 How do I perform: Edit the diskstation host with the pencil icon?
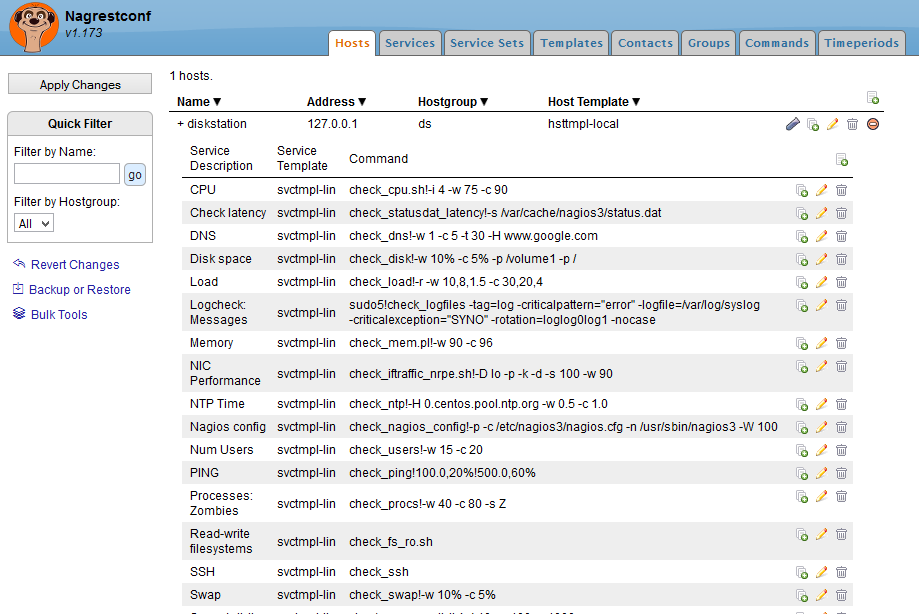[832, 124]
